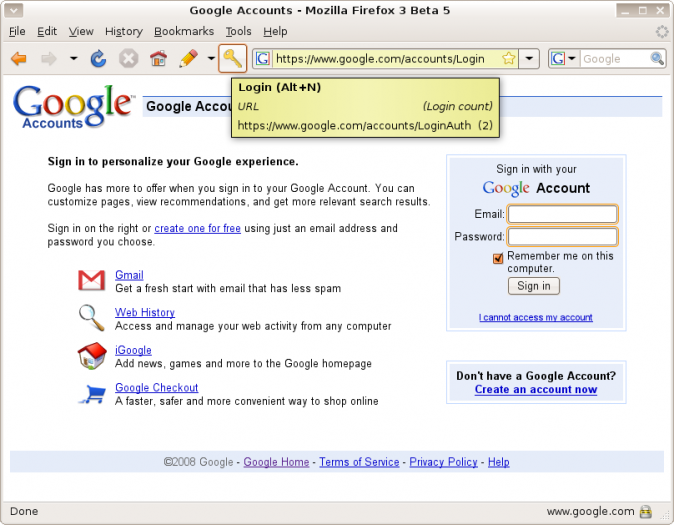Click the key Login toolbar button
This screenshot has height=525, width=674.
(x=233, y=58)
